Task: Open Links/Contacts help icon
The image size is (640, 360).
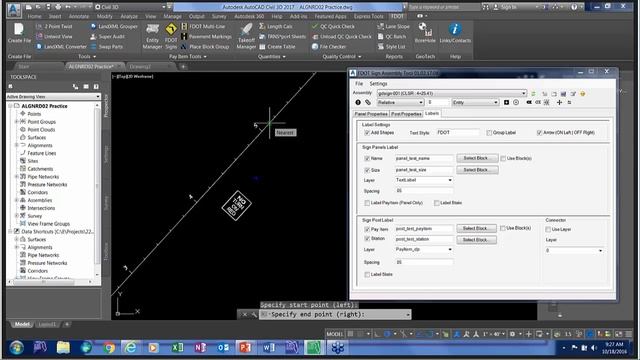Action: click(455, 33)
